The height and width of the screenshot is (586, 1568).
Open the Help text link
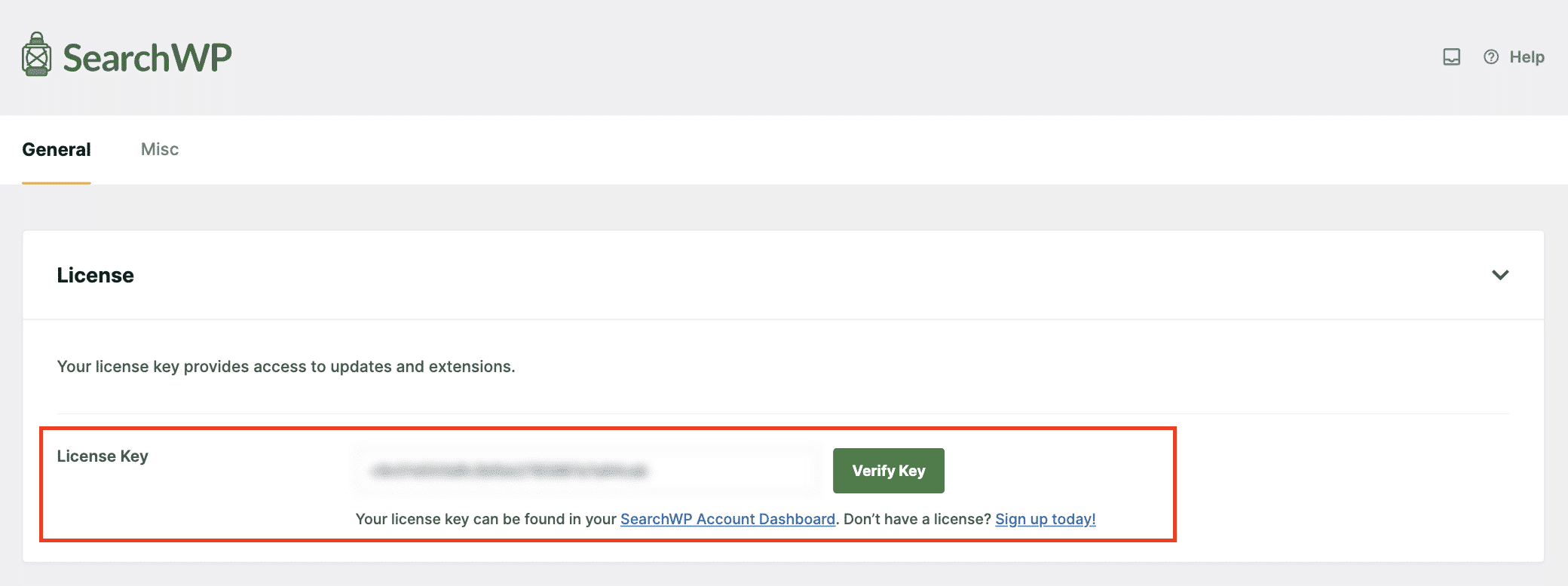coord(1527,57)
